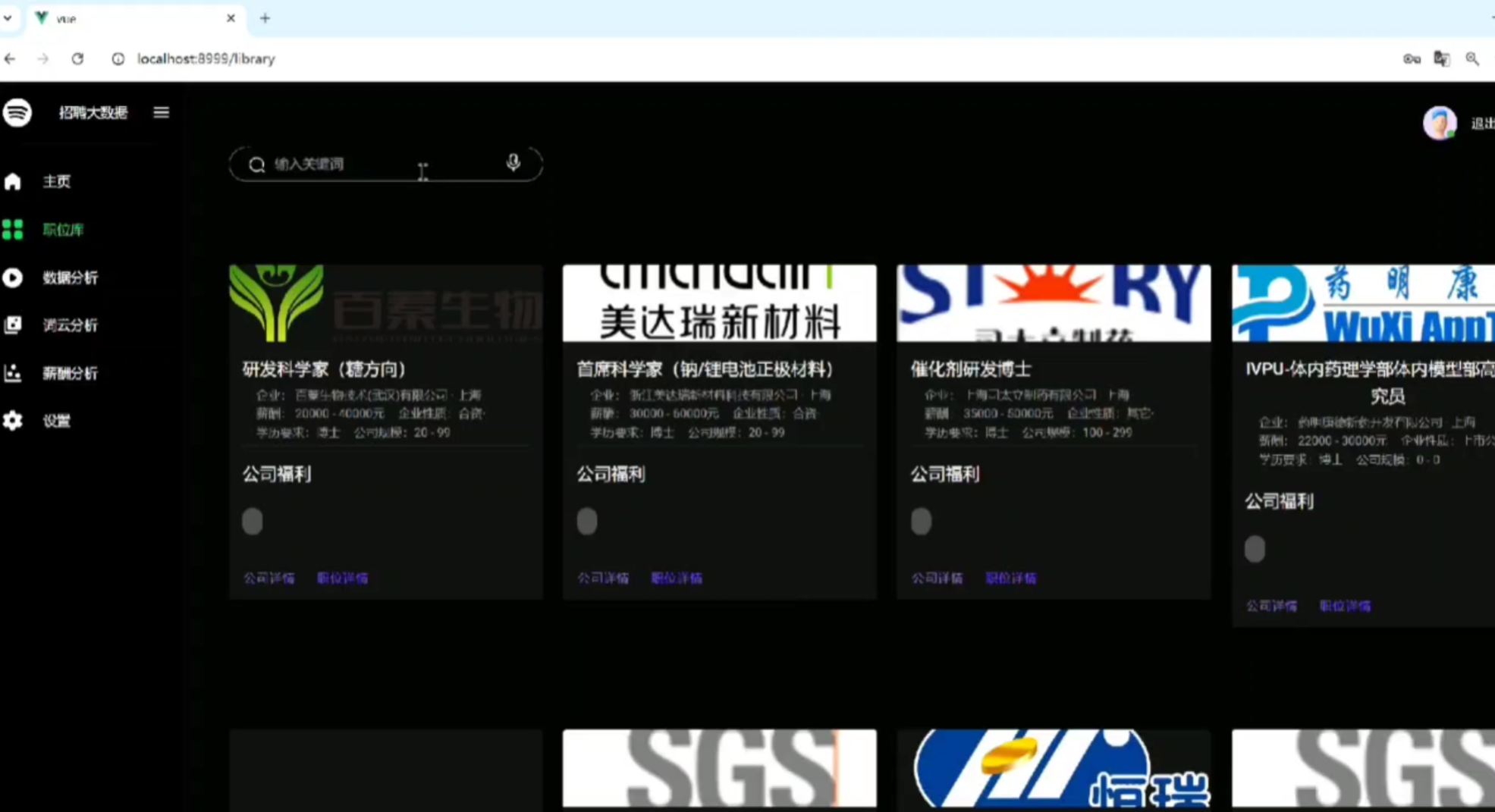Image resolution: width=1495 pixels, height=812 pixels.
Task: Open 词云分析 from the sidebar
Action: tap(70, 325)
